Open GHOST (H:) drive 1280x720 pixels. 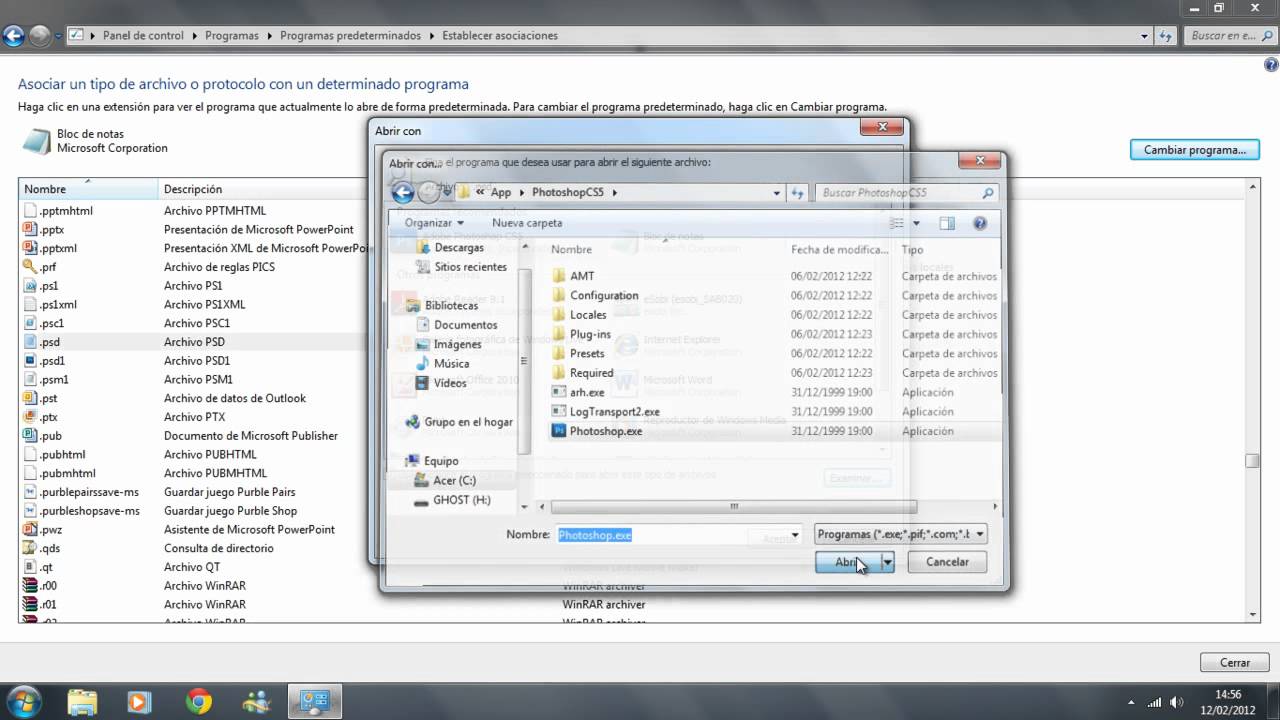(x=461, y=500)
